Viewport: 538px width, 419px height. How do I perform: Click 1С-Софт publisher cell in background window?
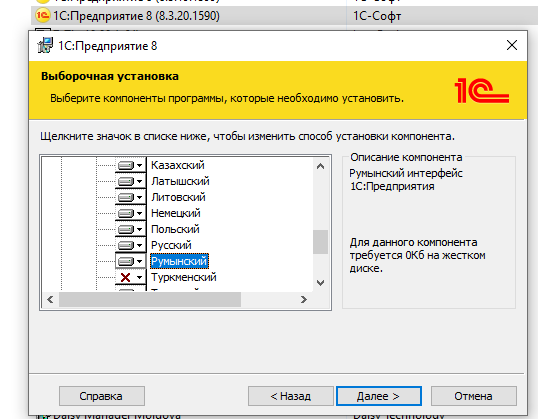pyautogui.click(x=377, y=16)
